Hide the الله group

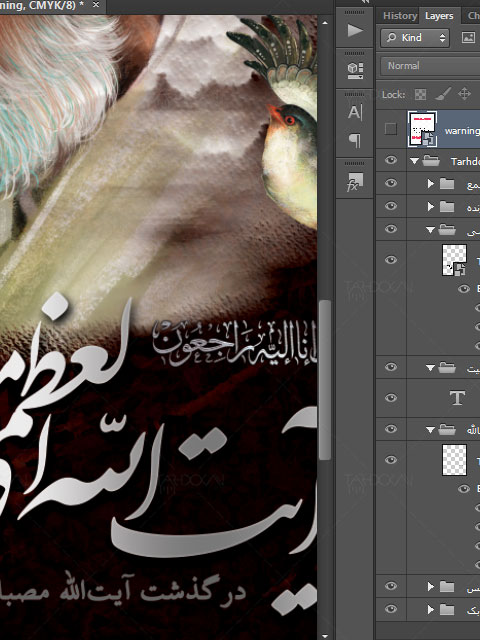(x=391, y=429)
